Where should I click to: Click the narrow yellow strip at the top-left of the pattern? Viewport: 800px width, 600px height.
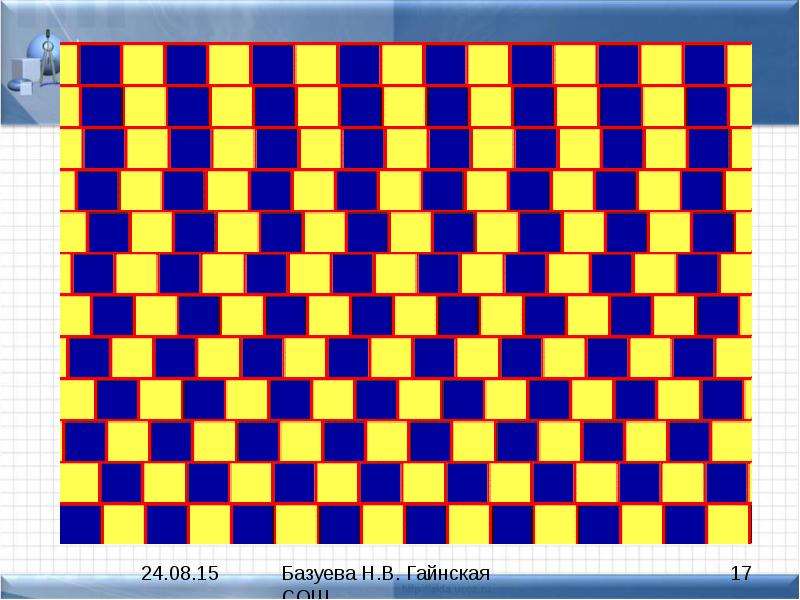coord(68,64)
